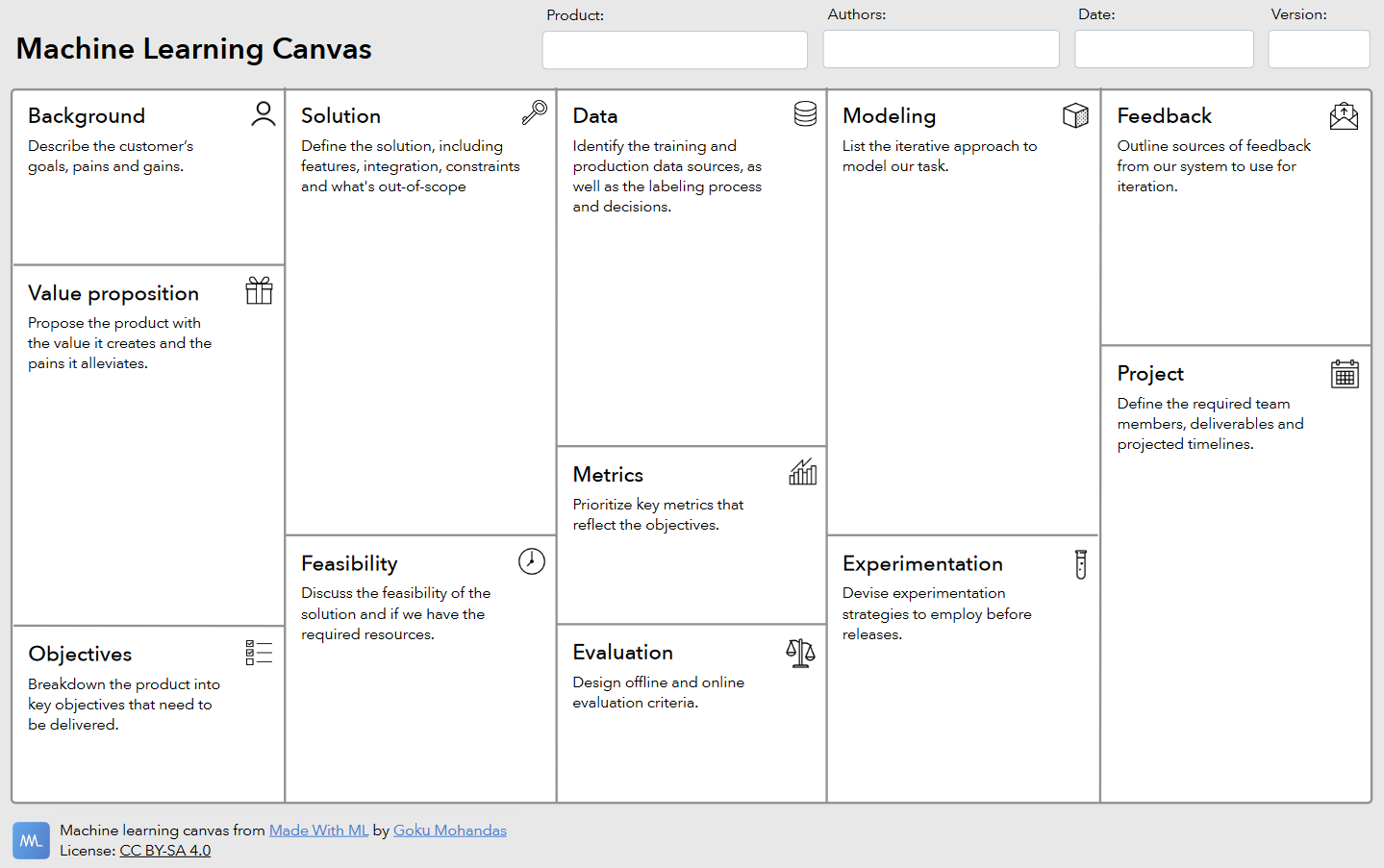Click the magnifier icon in Solution section
This screenshot has height=868, width=1384.
tap(534, 113)
